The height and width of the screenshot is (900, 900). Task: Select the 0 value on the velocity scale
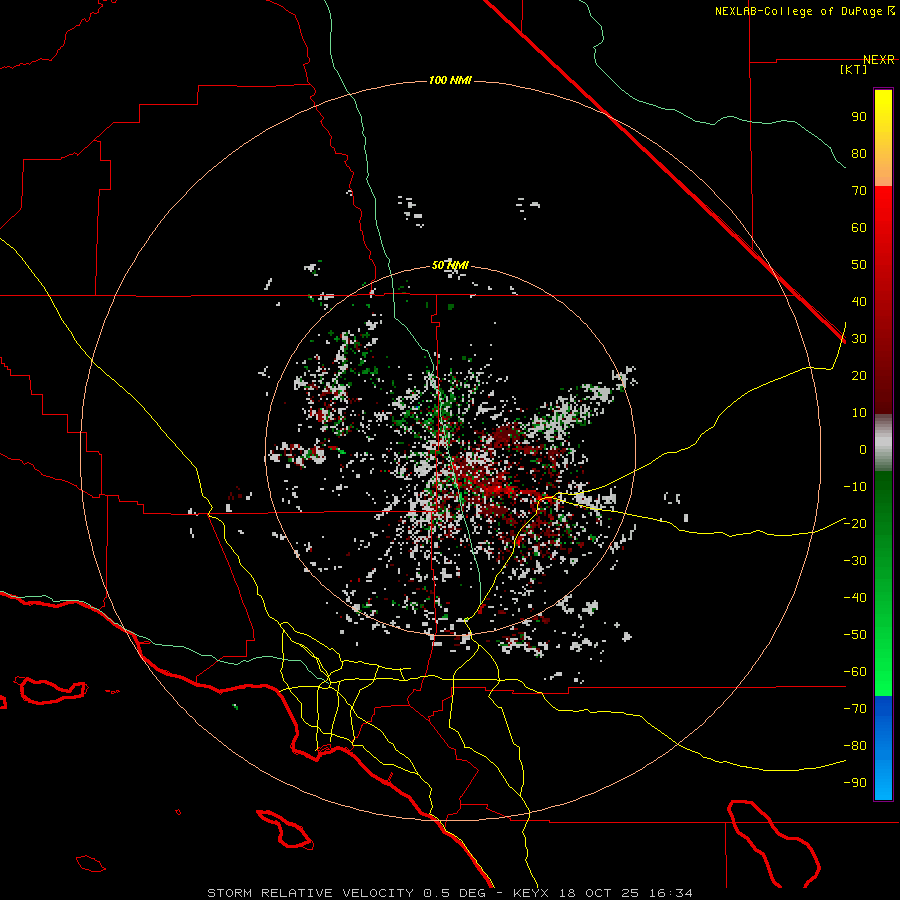863,449
